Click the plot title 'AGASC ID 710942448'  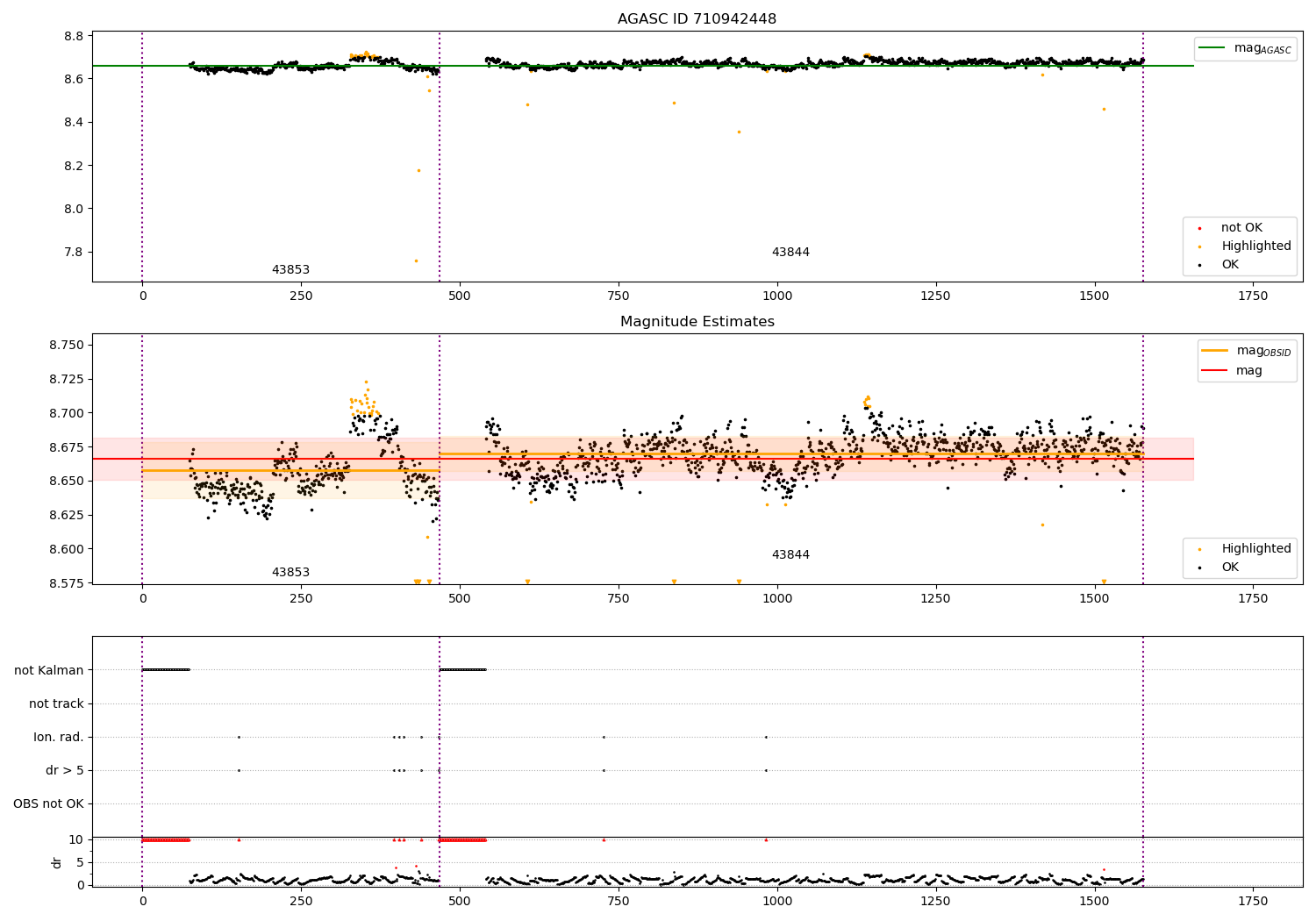(697, 19)
